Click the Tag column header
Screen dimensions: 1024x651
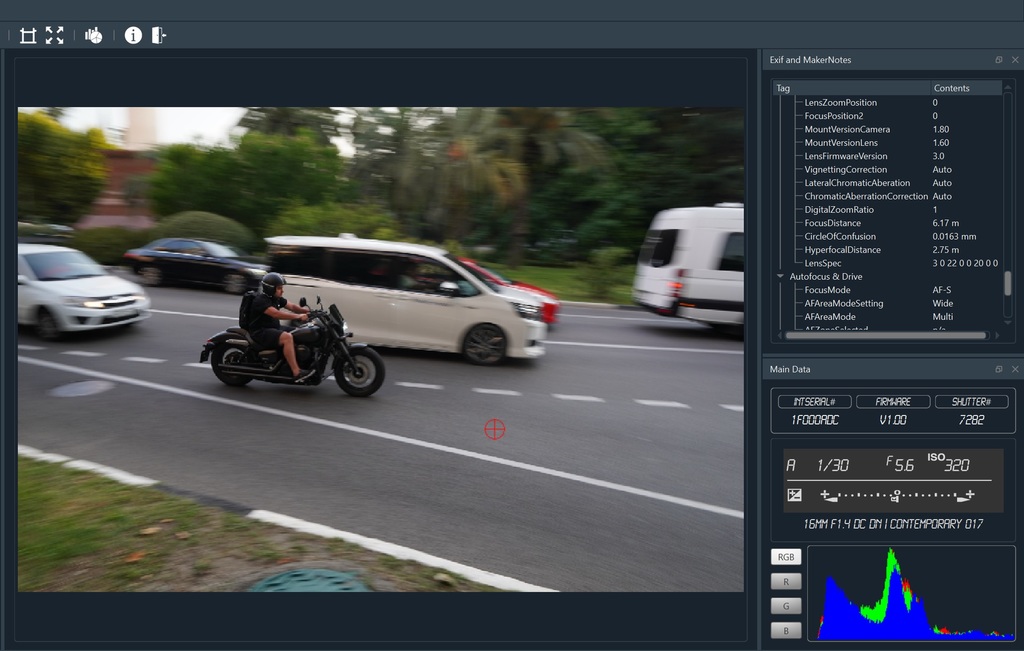coord(850,88)
